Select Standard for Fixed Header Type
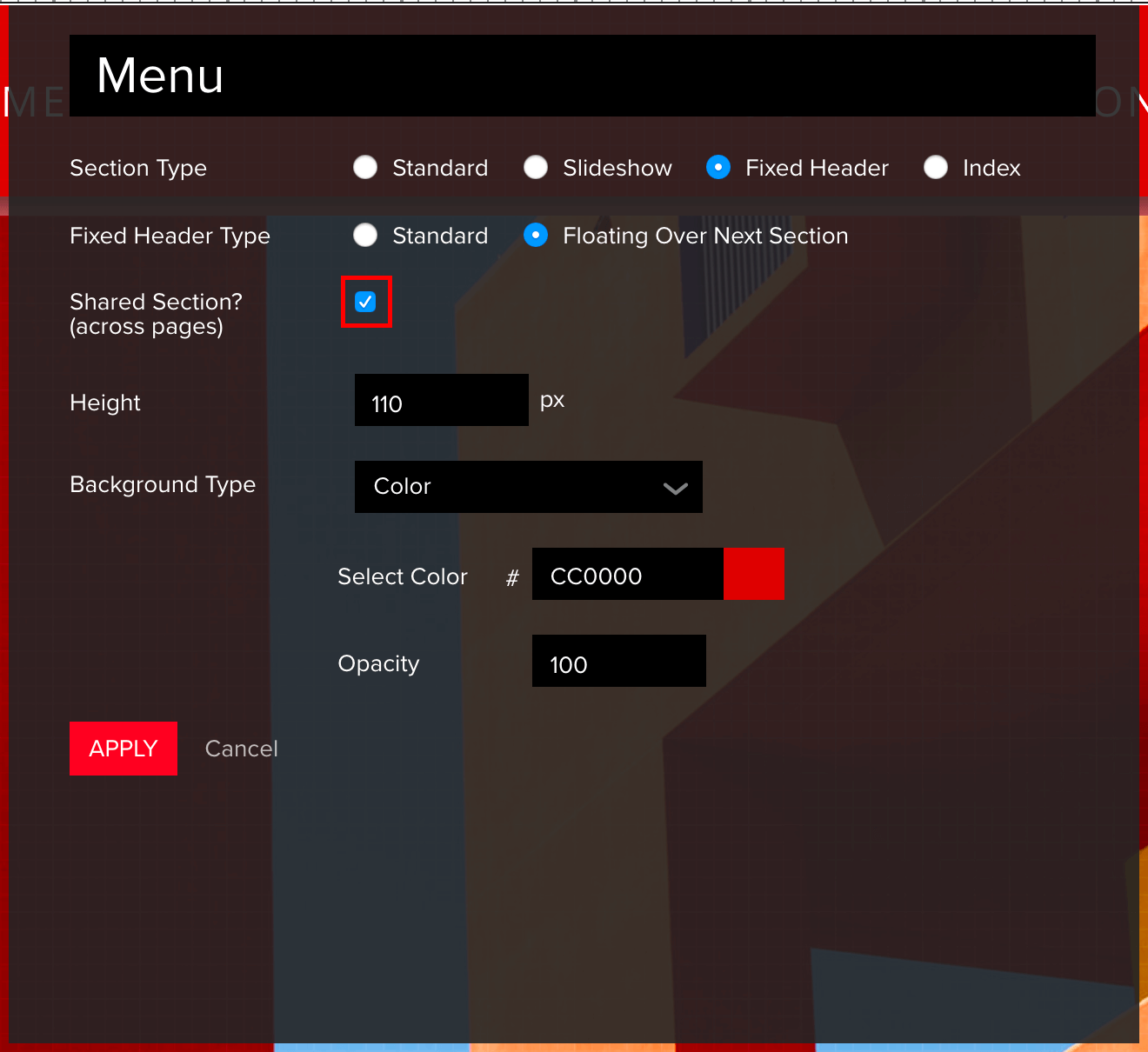This screenshot has width=1148, height=1052. pos(365,235)
